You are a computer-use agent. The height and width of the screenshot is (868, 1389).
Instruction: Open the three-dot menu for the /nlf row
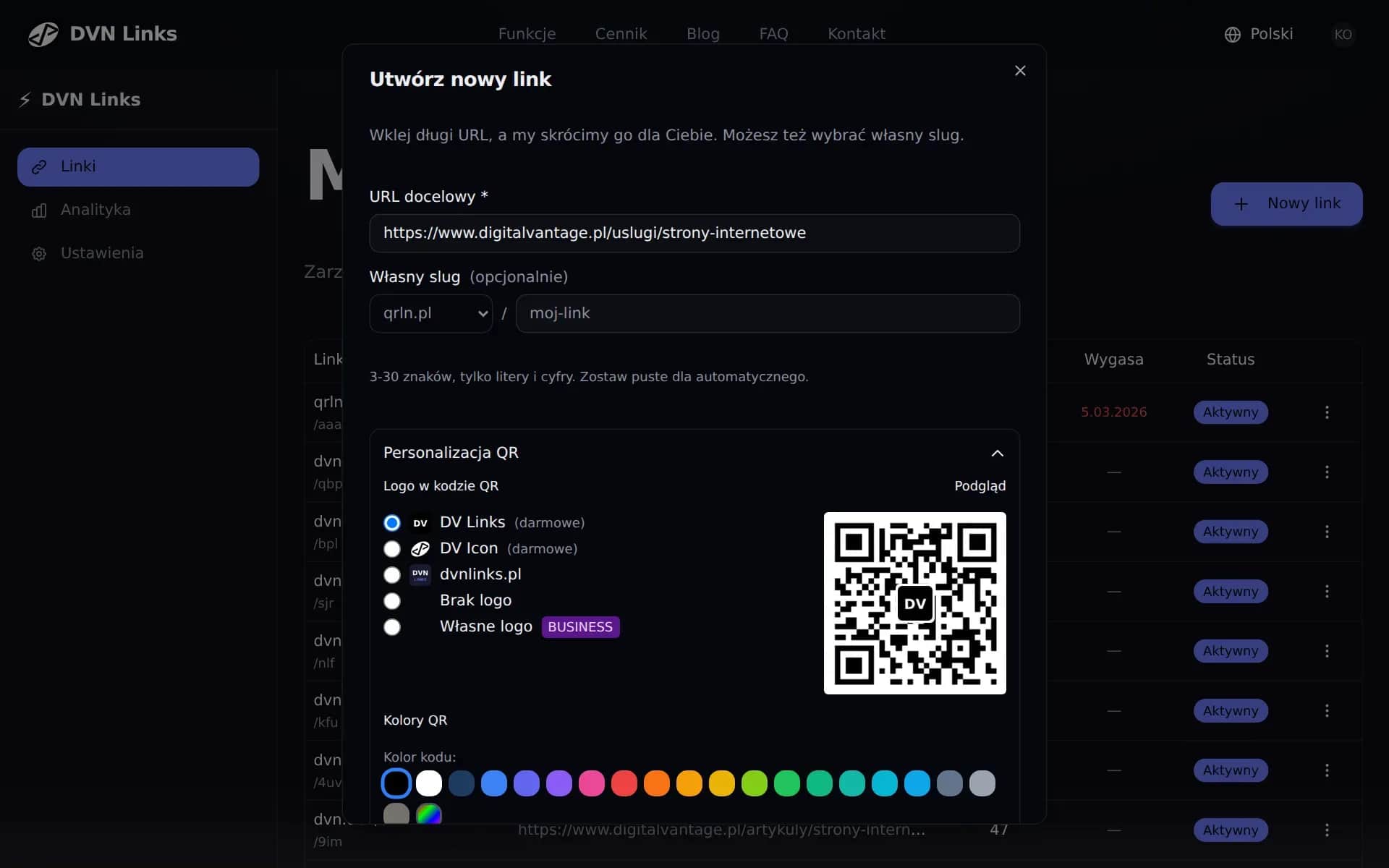click(x=1327, y=651)
